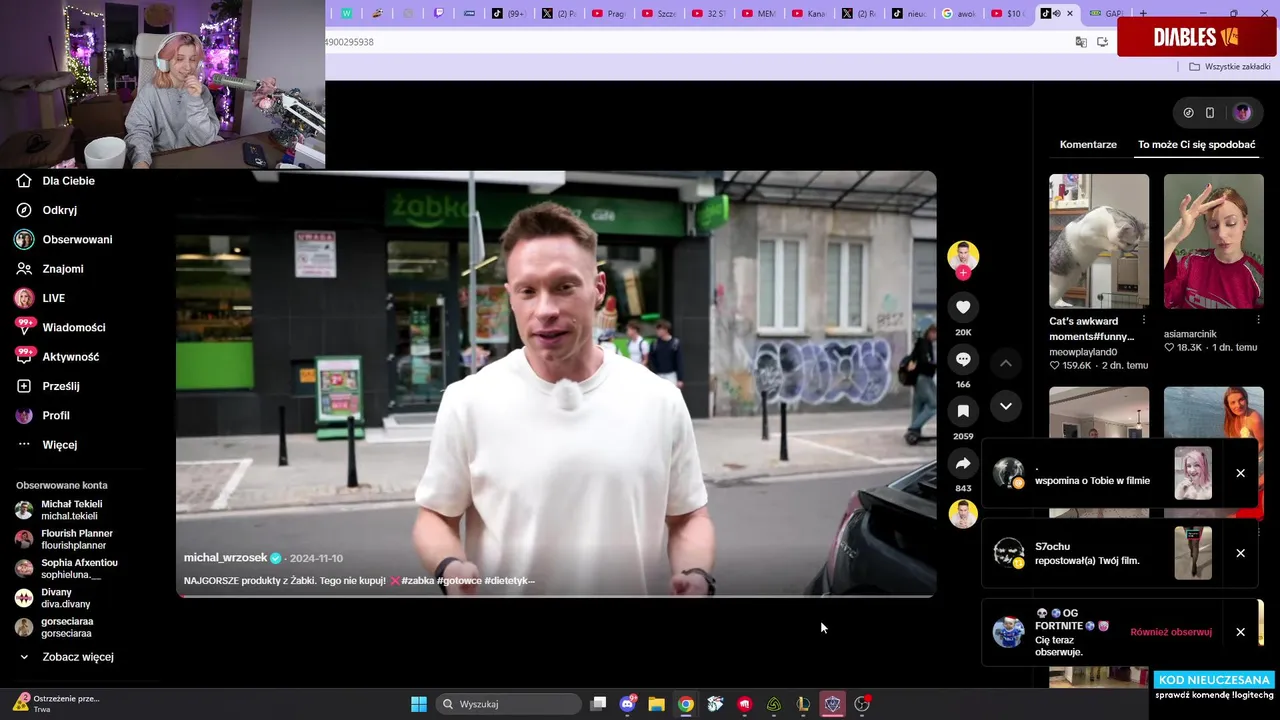The height and width of the screenshot is (720, 1280).
Task: Open the creator avatar above like button
Action: click(x=963, y=255)
